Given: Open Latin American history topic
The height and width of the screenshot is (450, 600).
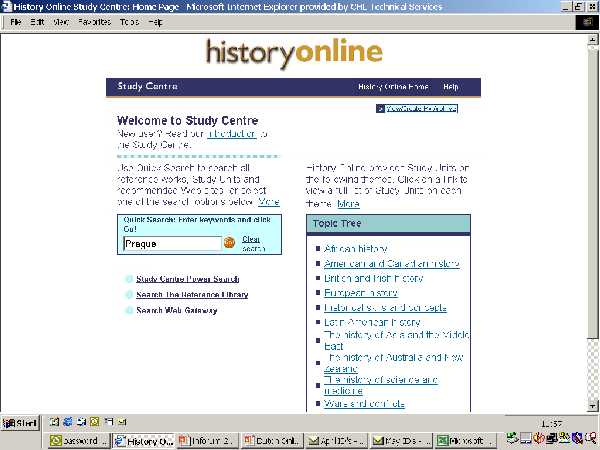Looking at the screenshot, I should [x=372, y=322].
